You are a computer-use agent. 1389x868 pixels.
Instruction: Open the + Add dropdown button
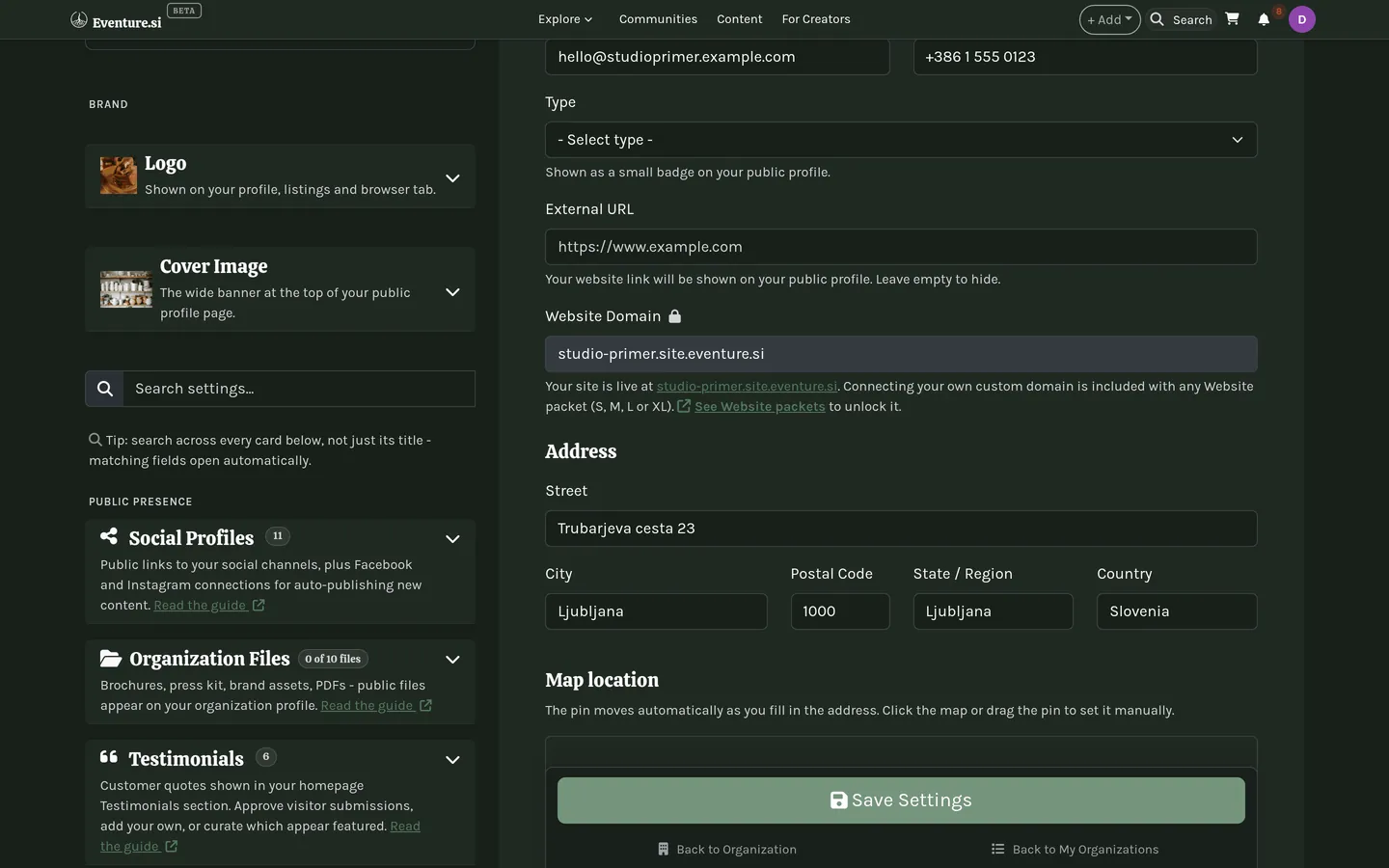(x=1109, y=19)
